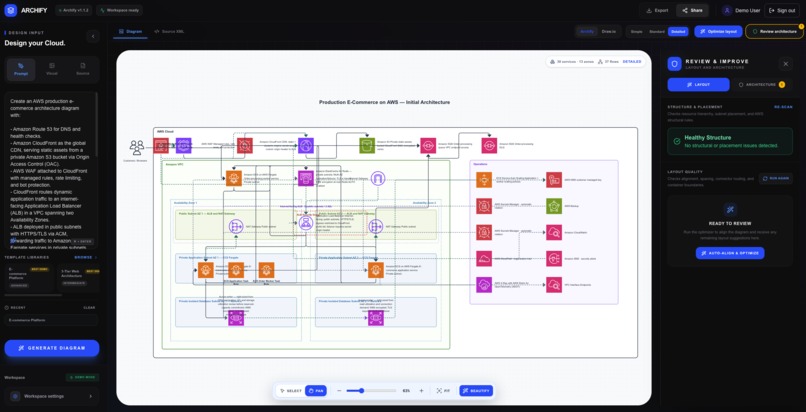Click Optimize layout button

pos(718,31)
